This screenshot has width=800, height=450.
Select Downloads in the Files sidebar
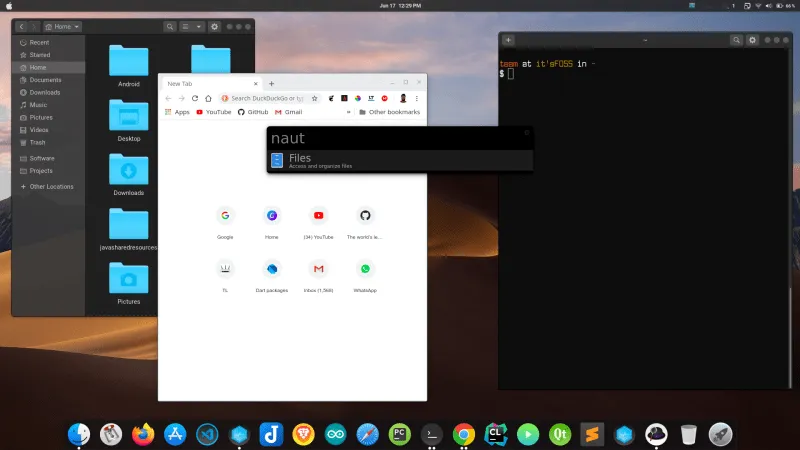tap(45, 92)
